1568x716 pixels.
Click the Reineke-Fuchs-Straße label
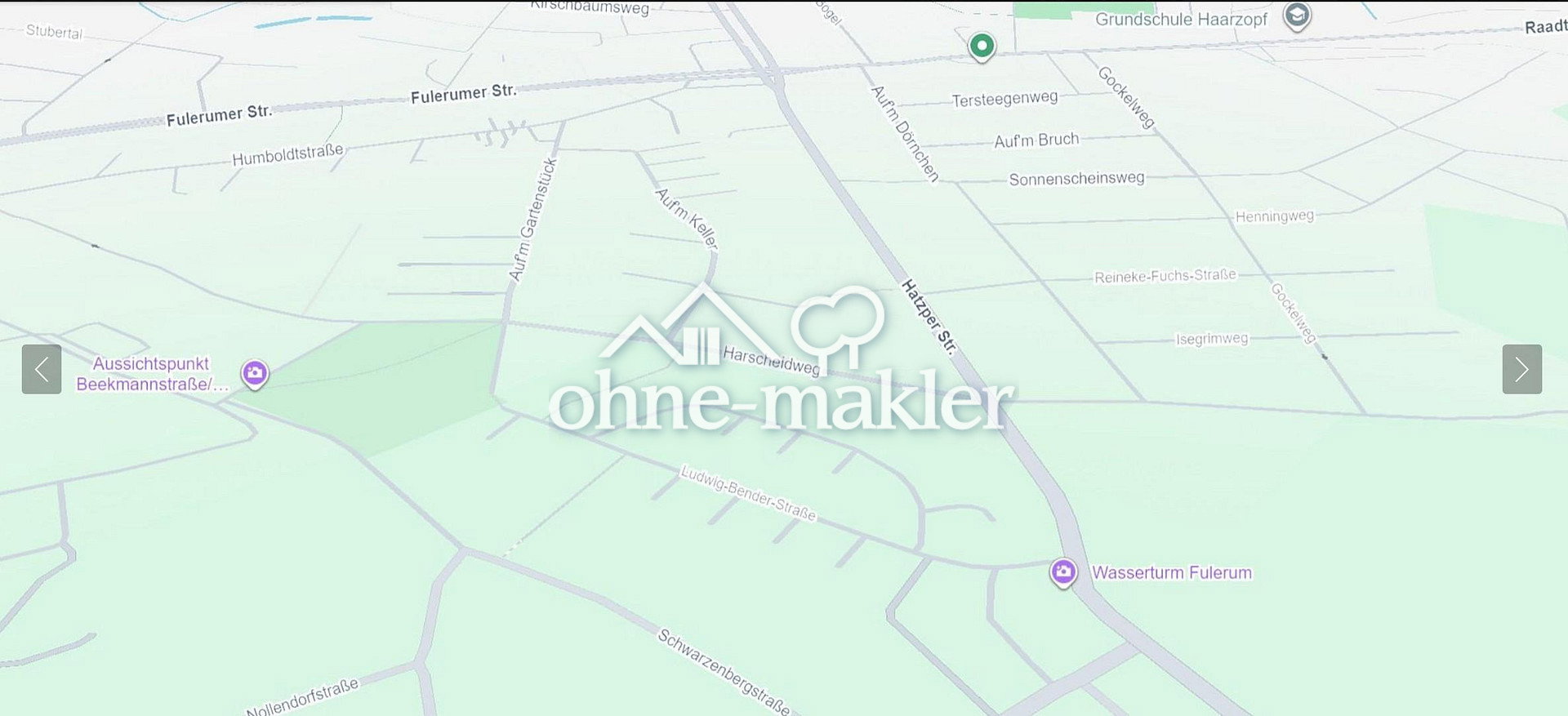click(1165, 276)
